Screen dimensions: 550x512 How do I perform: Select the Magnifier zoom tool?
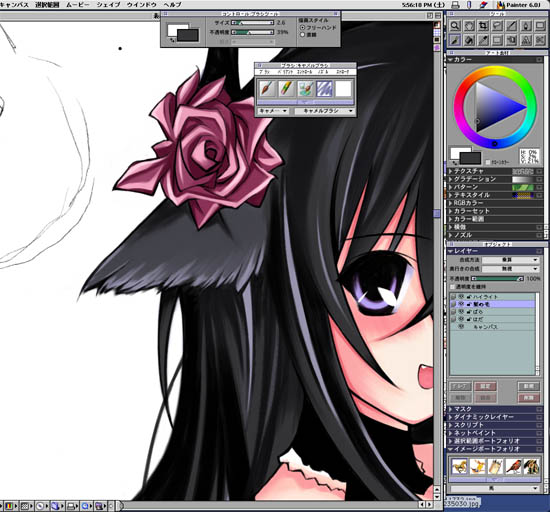pos(455,26)
